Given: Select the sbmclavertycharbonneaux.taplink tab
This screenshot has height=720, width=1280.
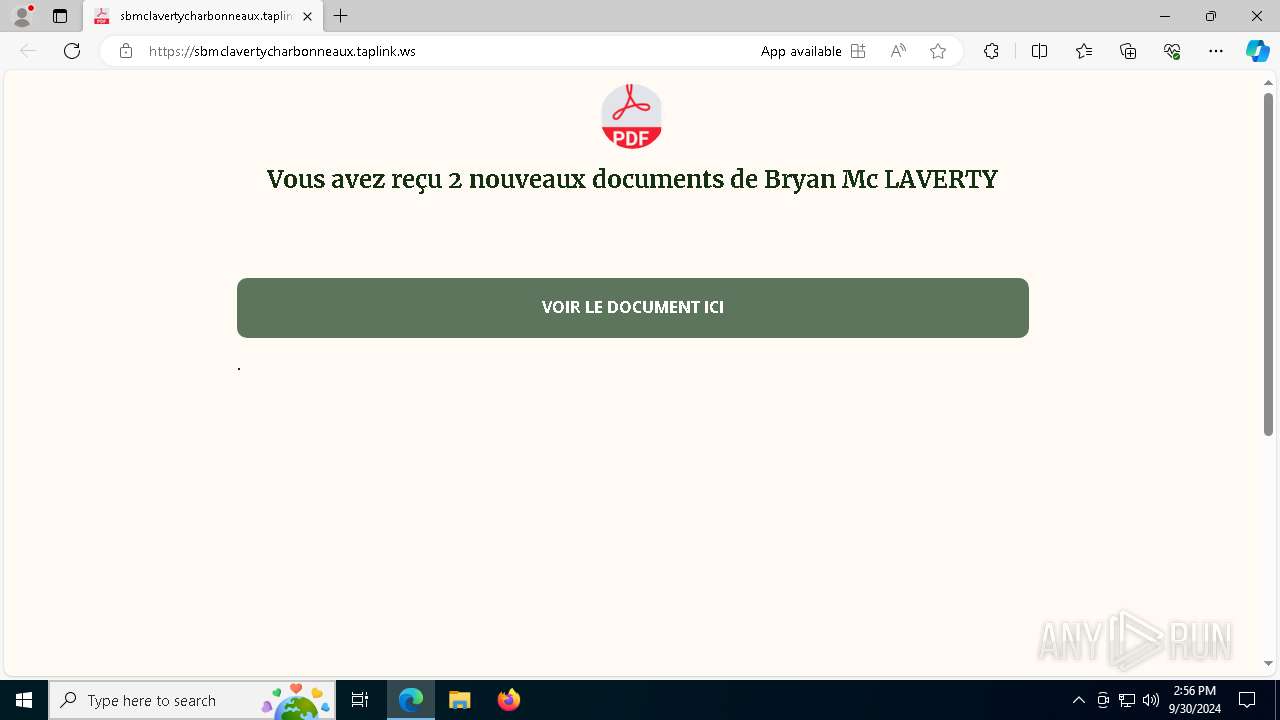Looking at the screenshot, I should click(204, 16).
